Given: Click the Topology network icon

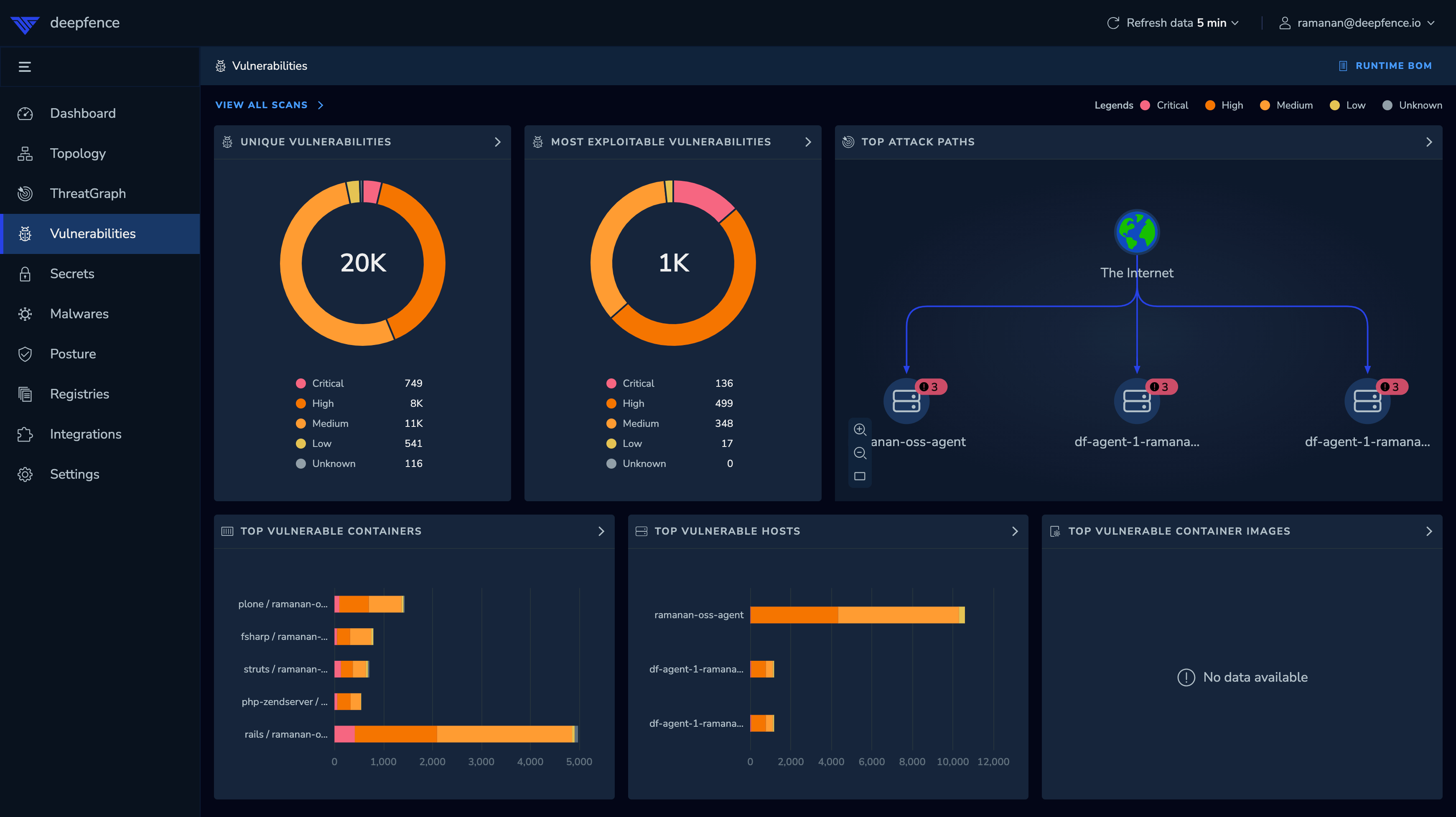Looking at the screenshot, I should point(25,154).
